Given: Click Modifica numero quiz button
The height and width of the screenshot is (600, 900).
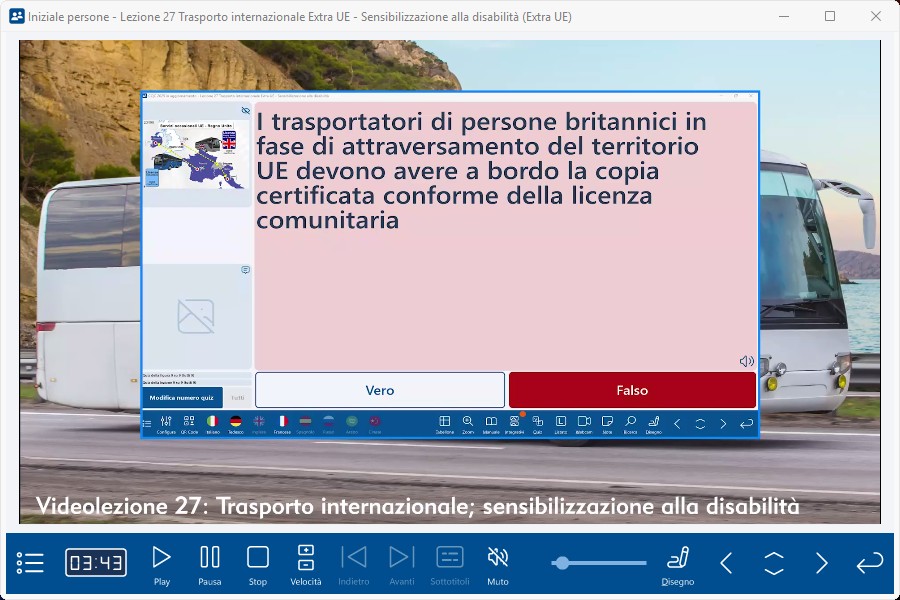Looking at the screenshot, I should point(181,397).
